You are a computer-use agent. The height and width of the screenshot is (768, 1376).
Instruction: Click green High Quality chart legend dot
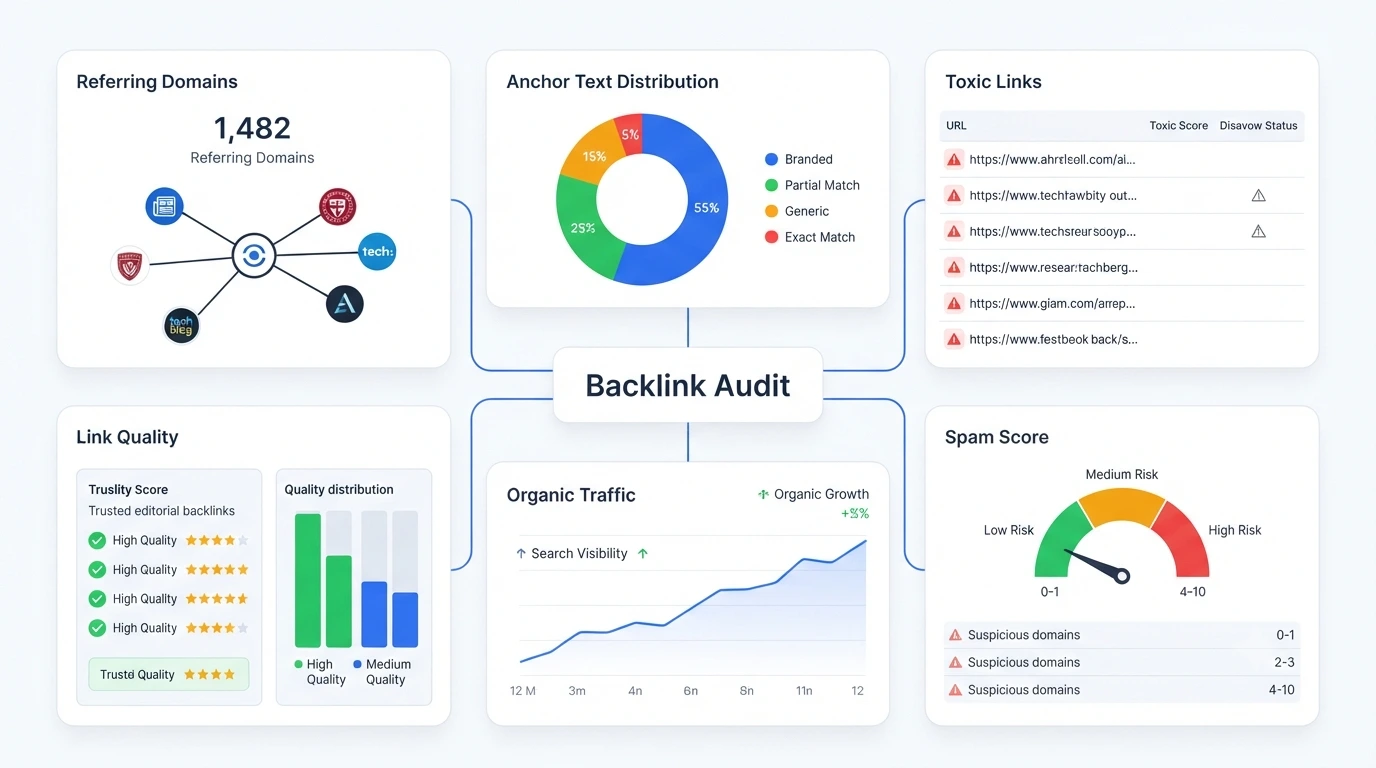pyautogui.click(x=298, y=664)
